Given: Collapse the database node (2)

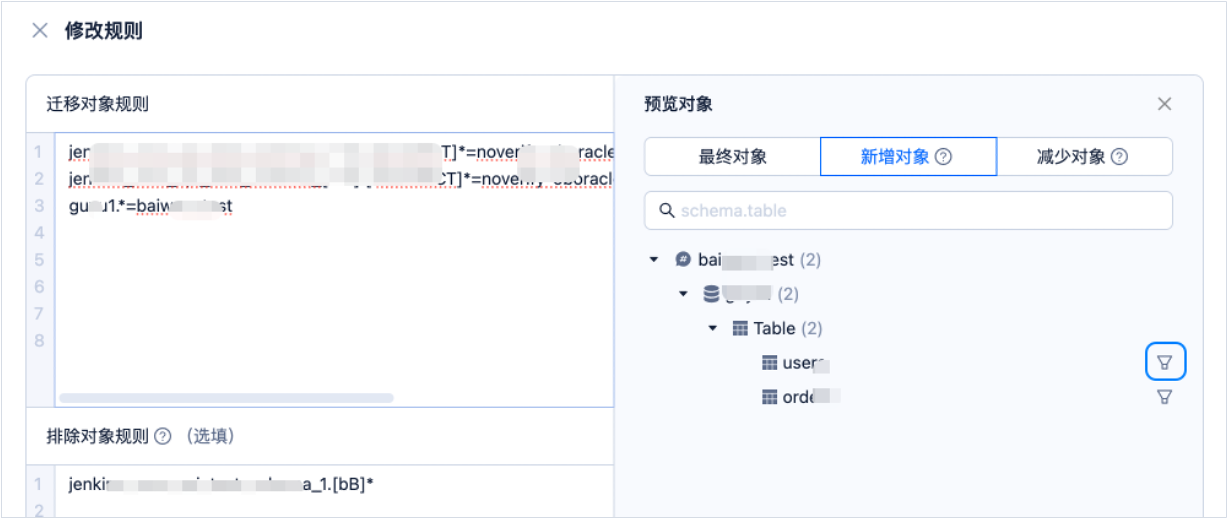Looking at the screenshot, I should 684,294.
